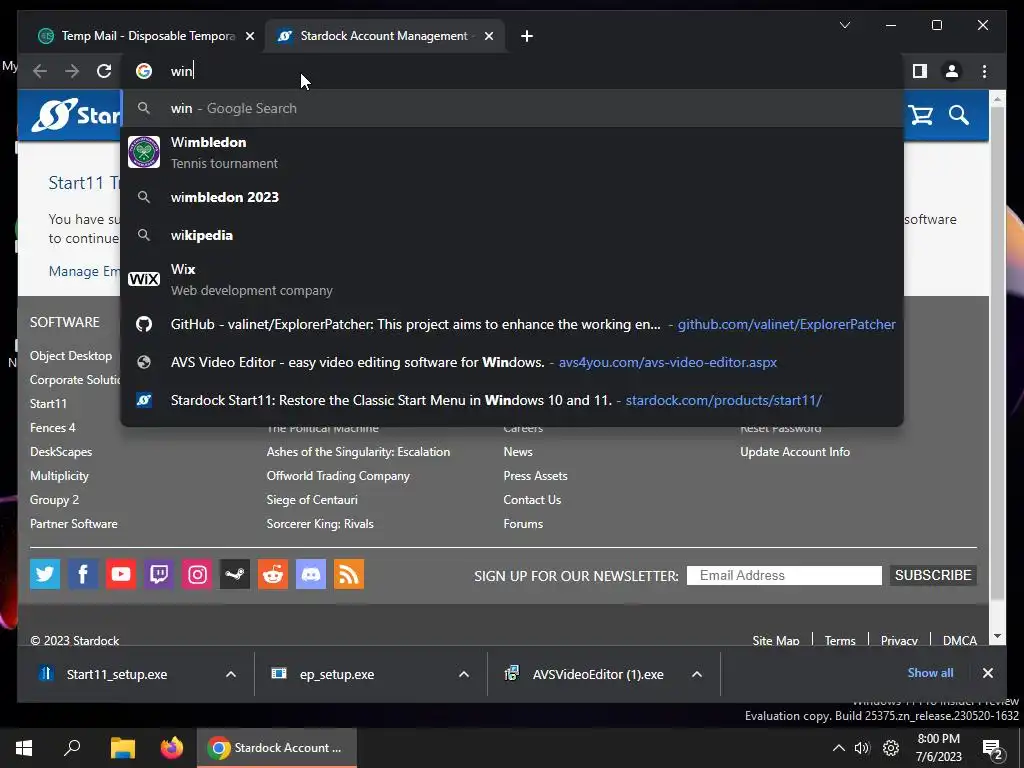This screenshot has width=1024, height=768.
Task: Open the Chrome profile icon
Action: point(952,71)
